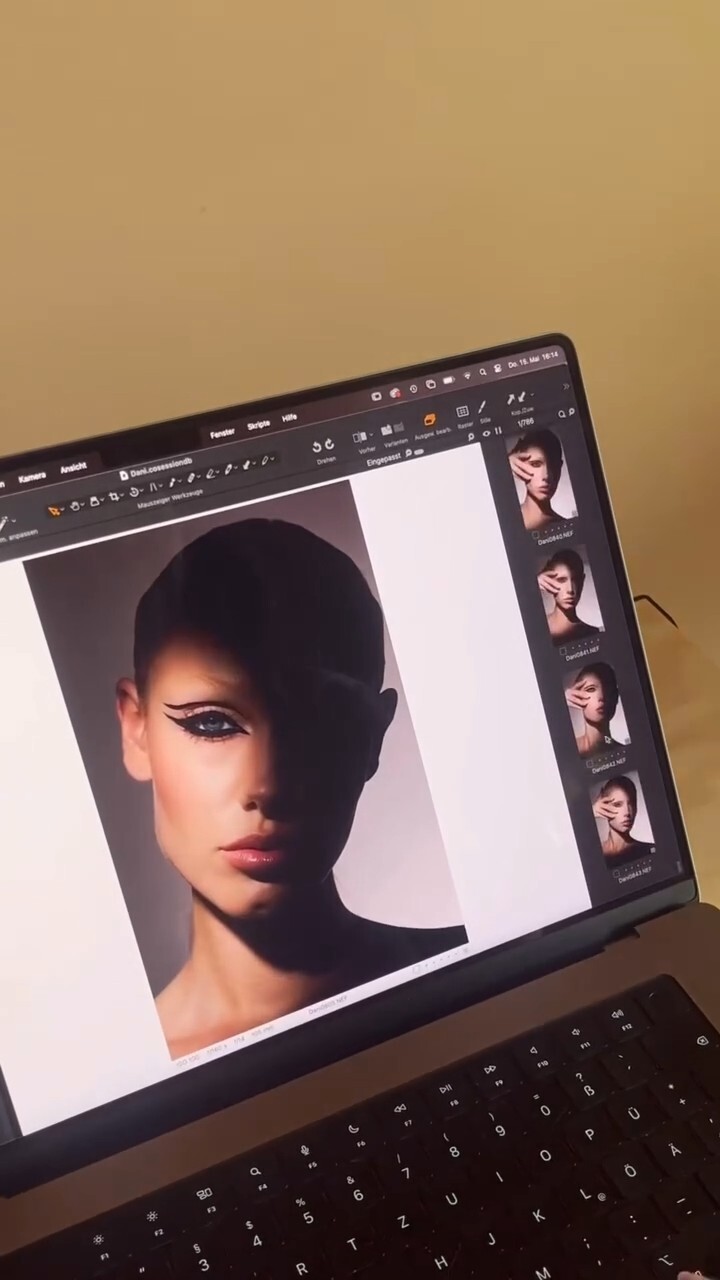Image resolution: width=720 pixels, height=1280 pixels.
Task: Open the Time Machine menu bar icon
Action: [414, 389]
